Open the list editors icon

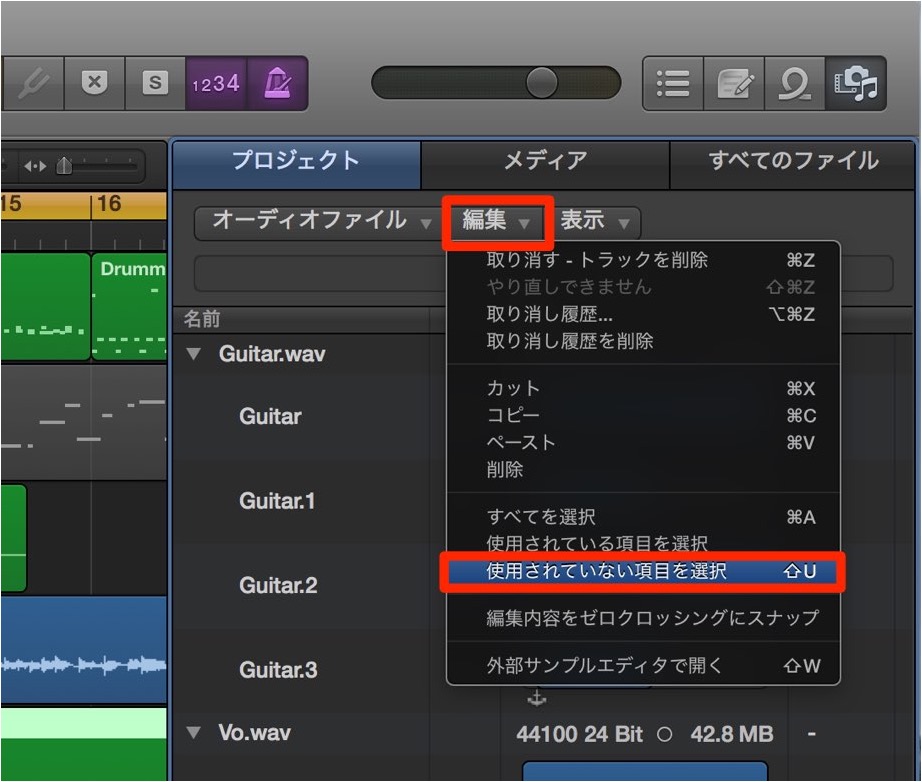(673, 83)
